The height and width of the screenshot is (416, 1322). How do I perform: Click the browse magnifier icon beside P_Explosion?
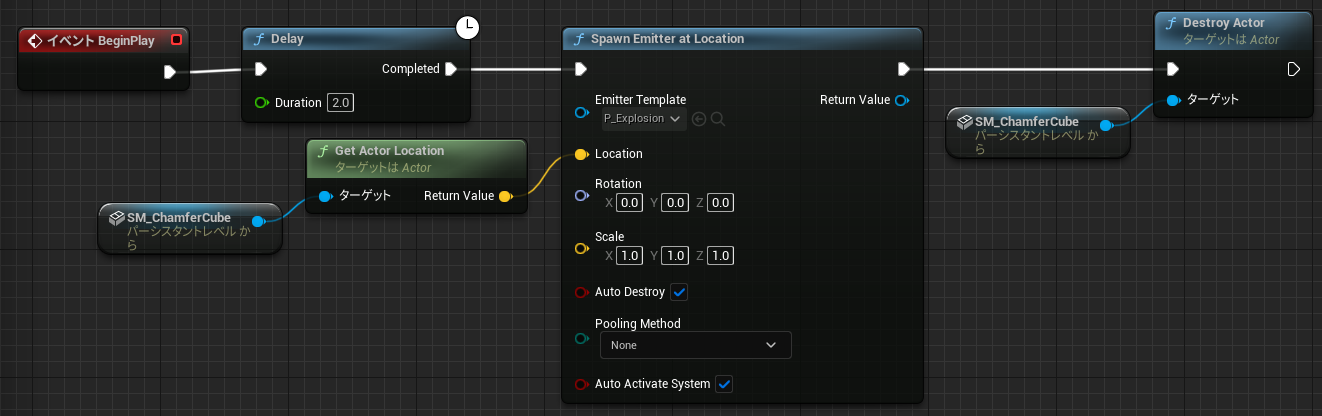point(717,119)
